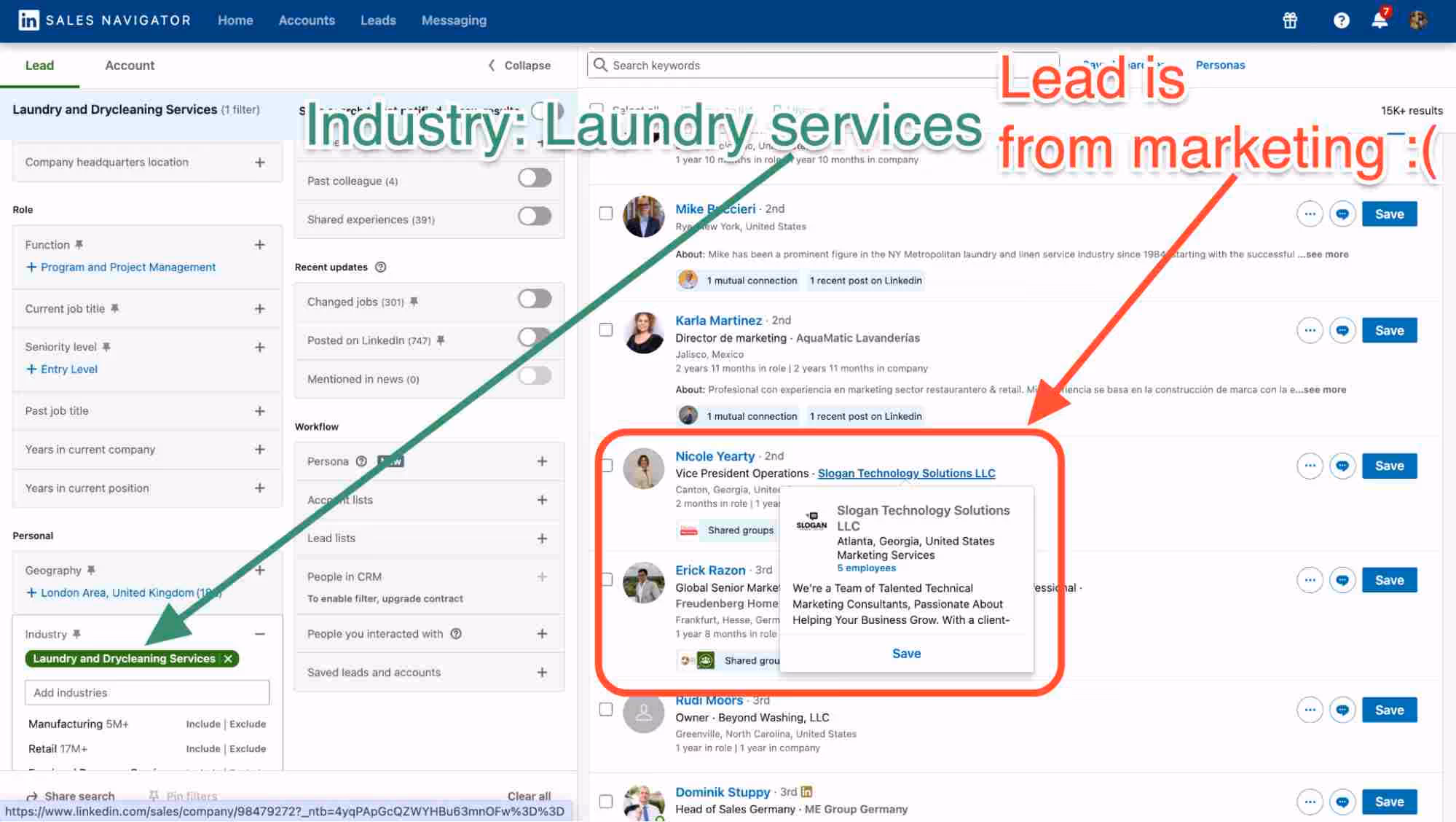Click the Sales Navigator logo
The width and height of the screenshot is (1456, 822).
tap(104, 20)
